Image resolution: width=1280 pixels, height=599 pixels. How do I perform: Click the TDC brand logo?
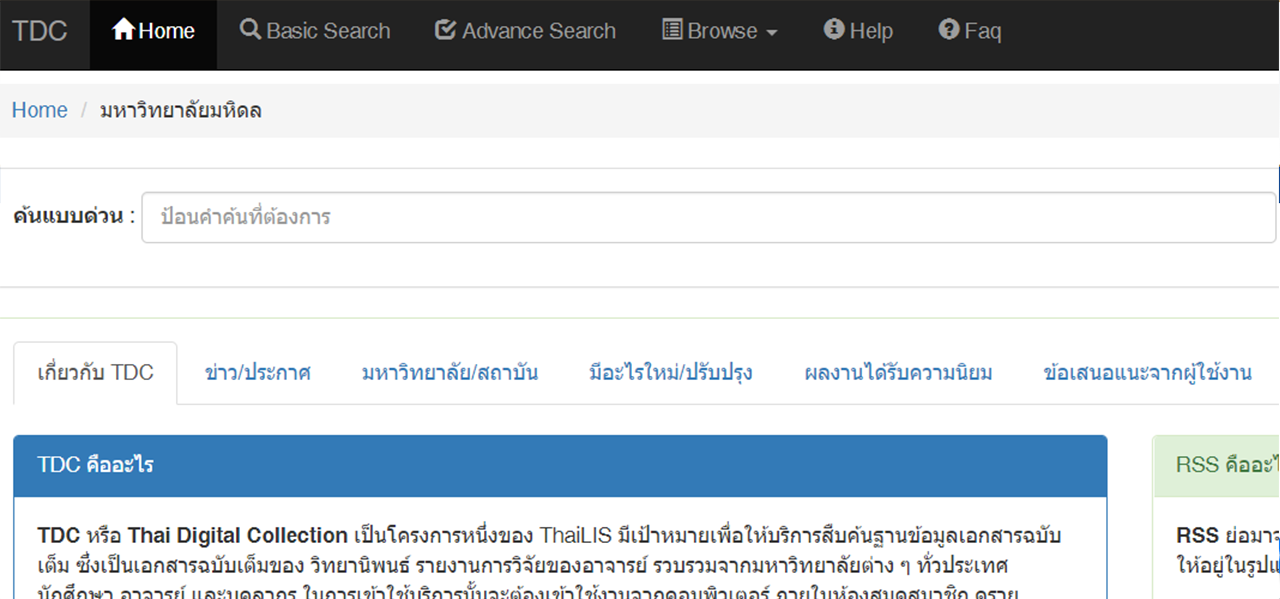click(40, 31)
